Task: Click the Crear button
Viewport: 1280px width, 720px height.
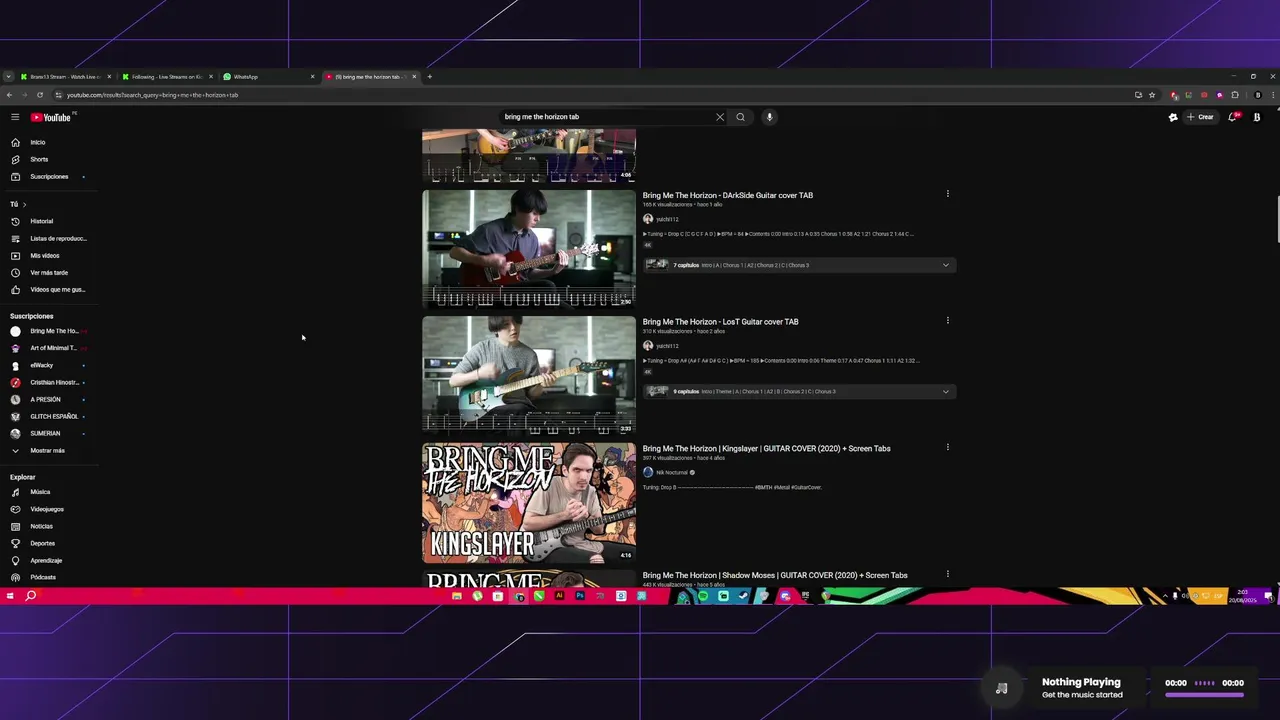Action: (x=1200, y=117)
